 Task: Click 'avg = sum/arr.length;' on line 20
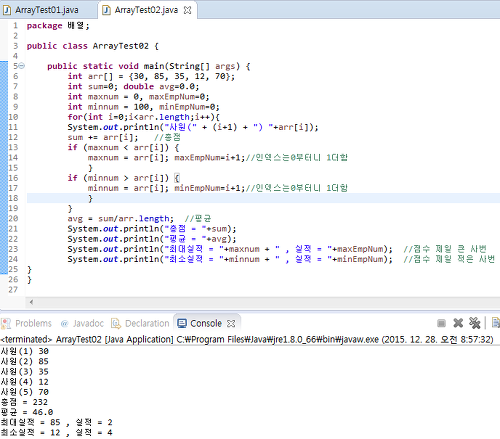(120, 219)
